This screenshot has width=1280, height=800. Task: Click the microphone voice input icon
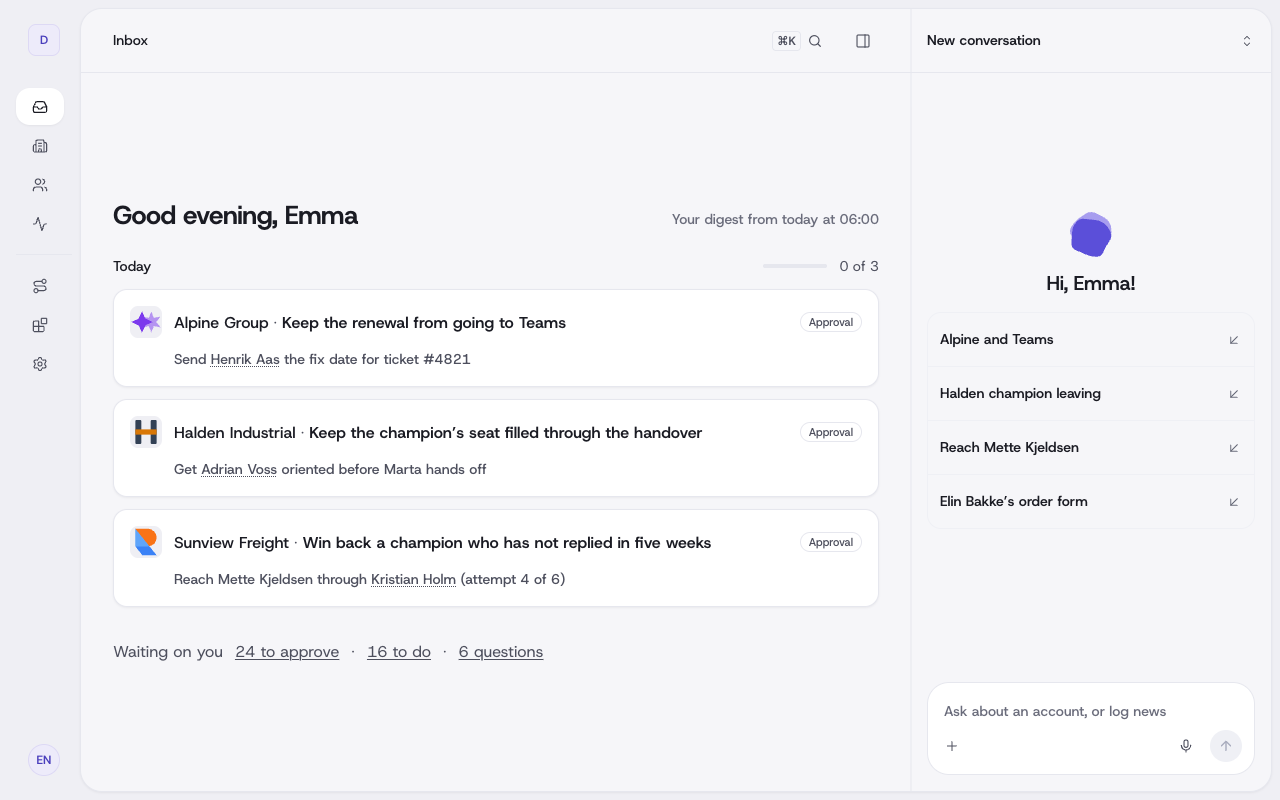click(x=1186, y=746)
